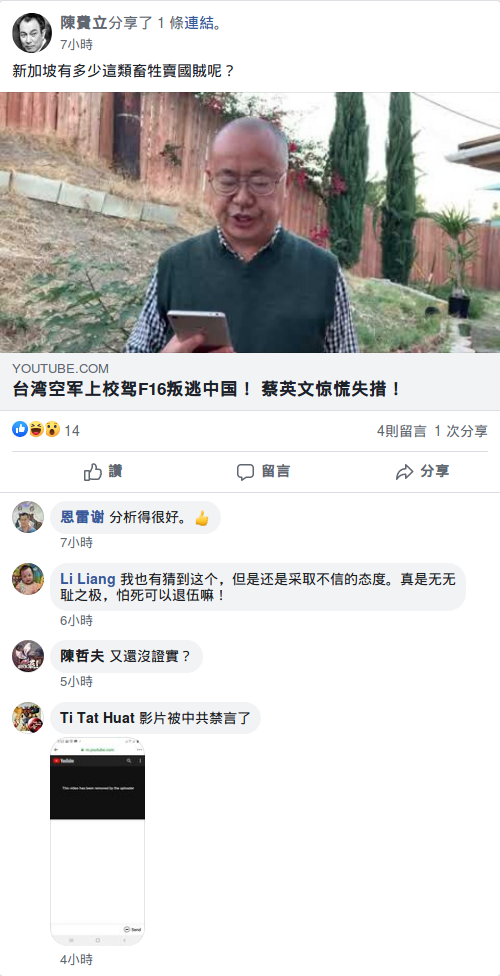Click the post's 7小時 timestamp
The height and width of the screenshot is (976, 500).
[77, 45]
